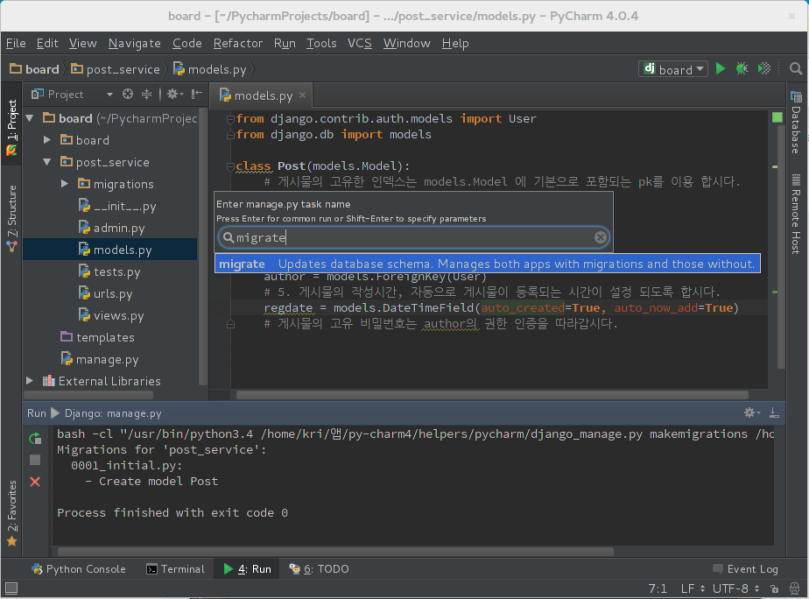Open the Help menu

point(455,43)
